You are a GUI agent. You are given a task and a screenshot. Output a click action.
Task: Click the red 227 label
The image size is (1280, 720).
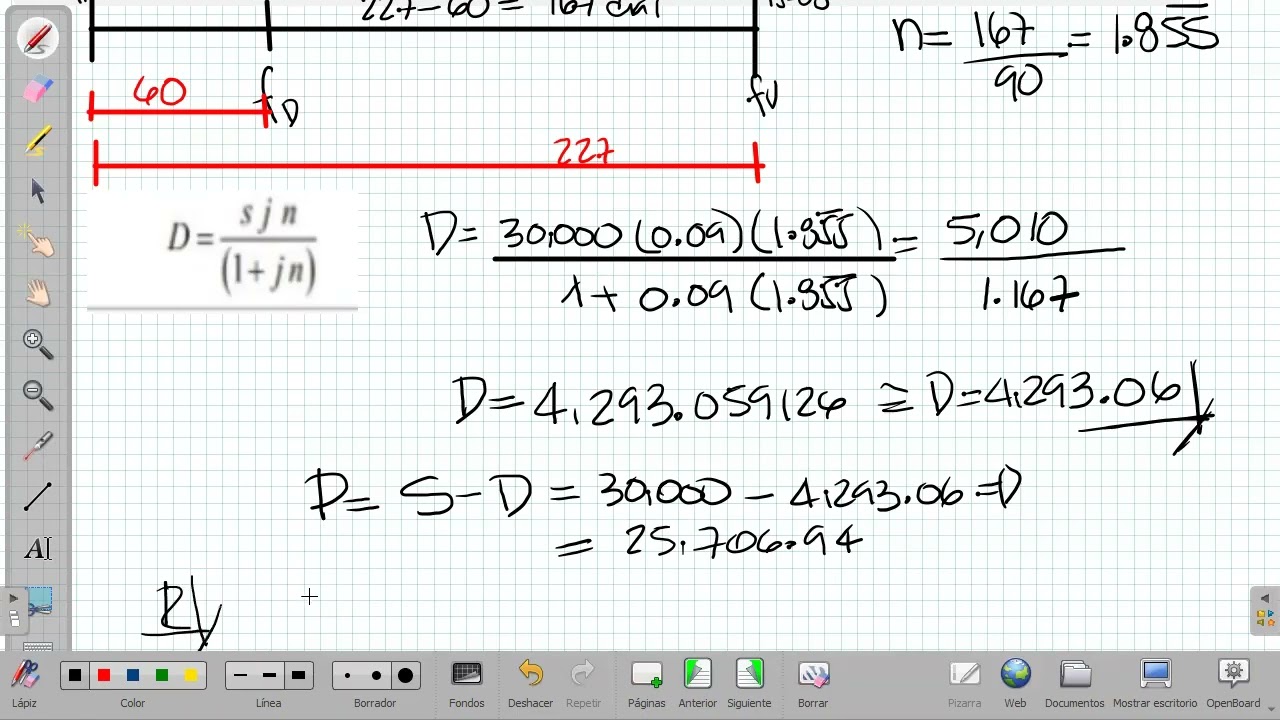point(584,153)
